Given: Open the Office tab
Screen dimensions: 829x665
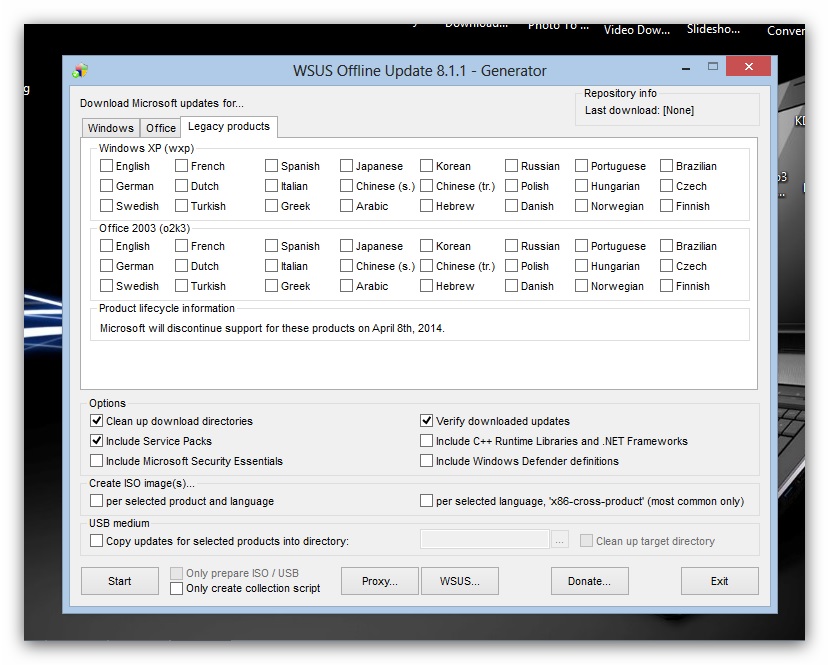Looking at the screenshot, I should coord(160,128).
